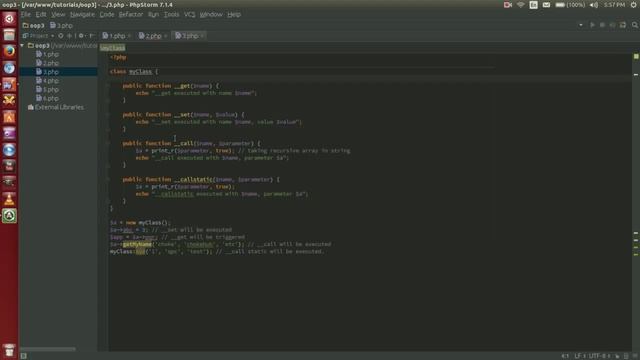Viewport: 640px width, 360px height.
Task: Open the VCS menu
Action: (189, 14)
